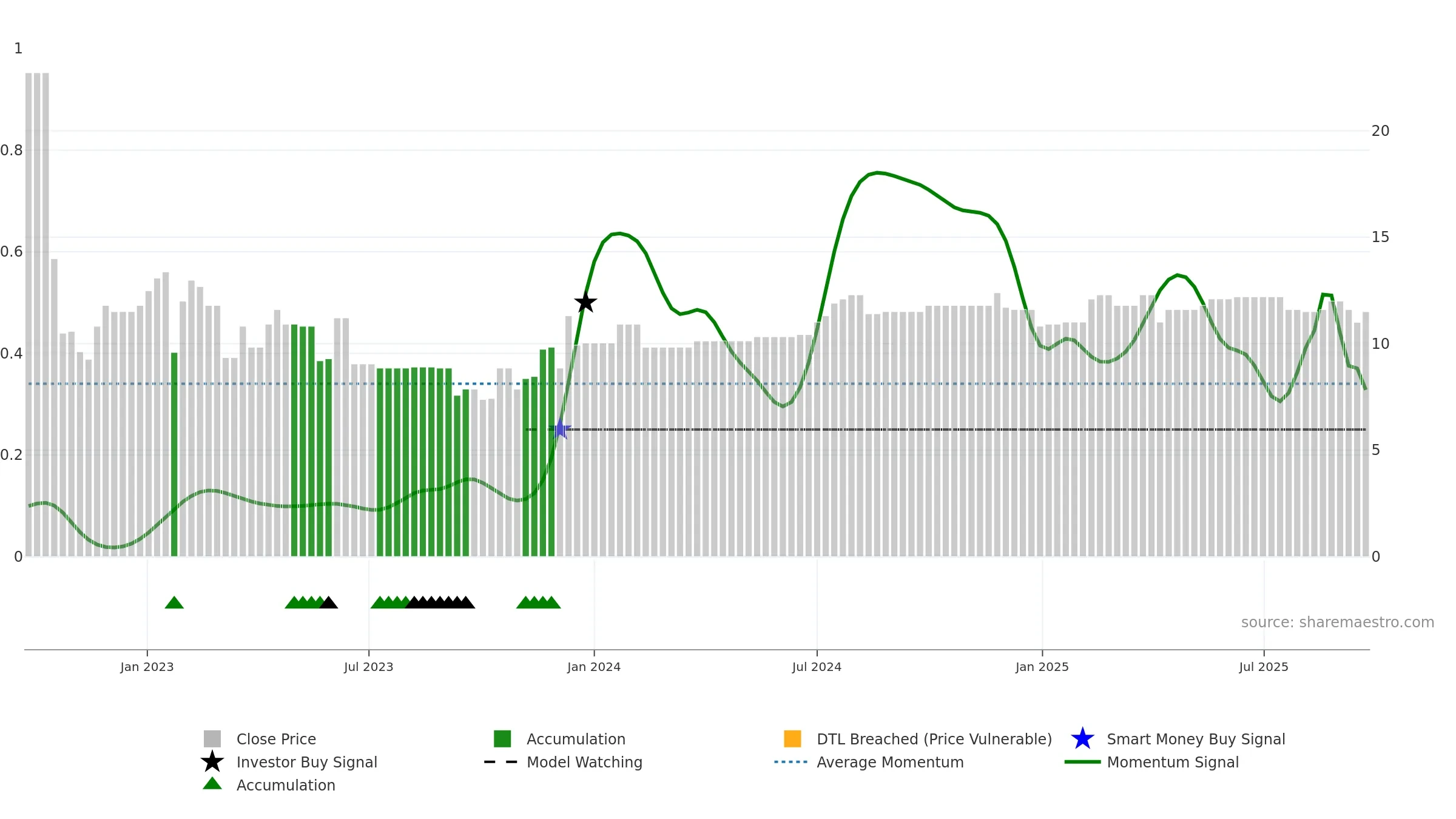Click the 20 right axis label
Viewport: 1456px width, 819px height.
click(1380, 131)
